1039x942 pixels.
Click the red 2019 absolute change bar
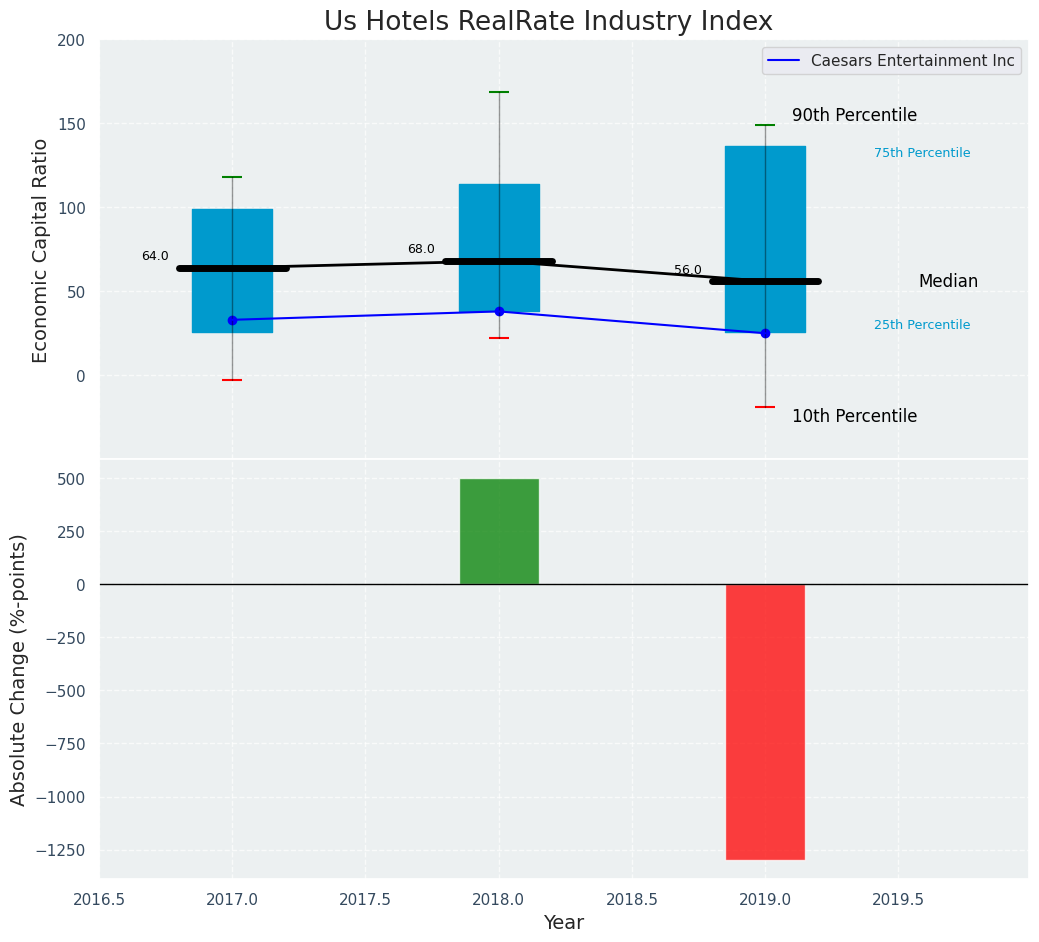(x=765, y=721)
